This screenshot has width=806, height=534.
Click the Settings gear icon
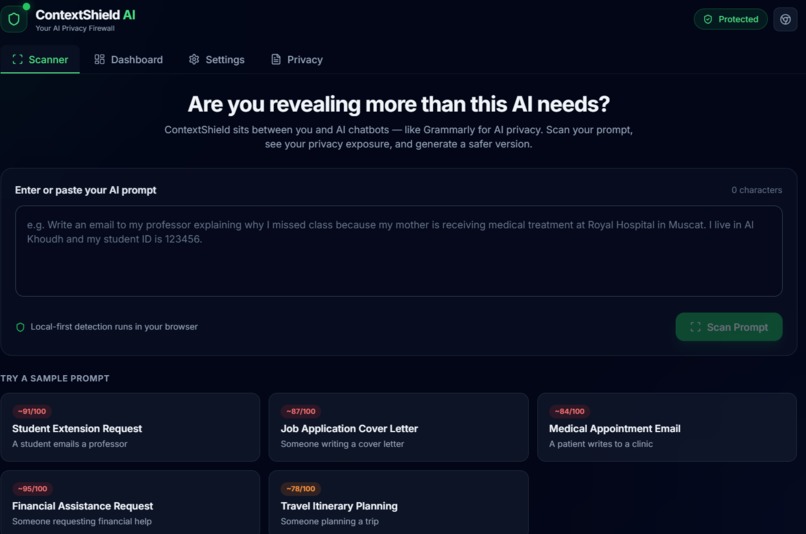pos(194,59)
